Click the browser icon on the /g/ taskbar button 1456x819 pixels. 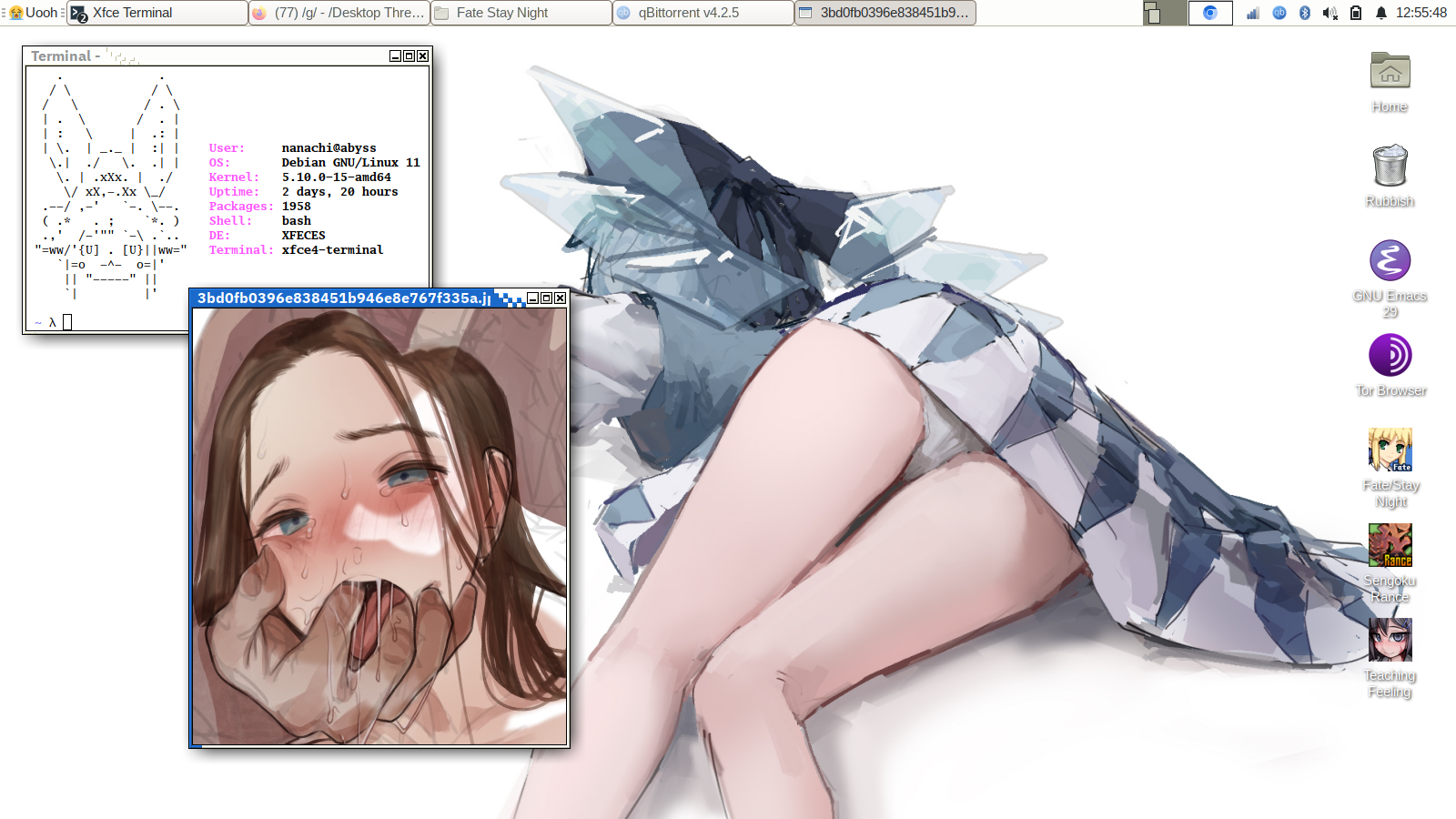tap(259, 13)
